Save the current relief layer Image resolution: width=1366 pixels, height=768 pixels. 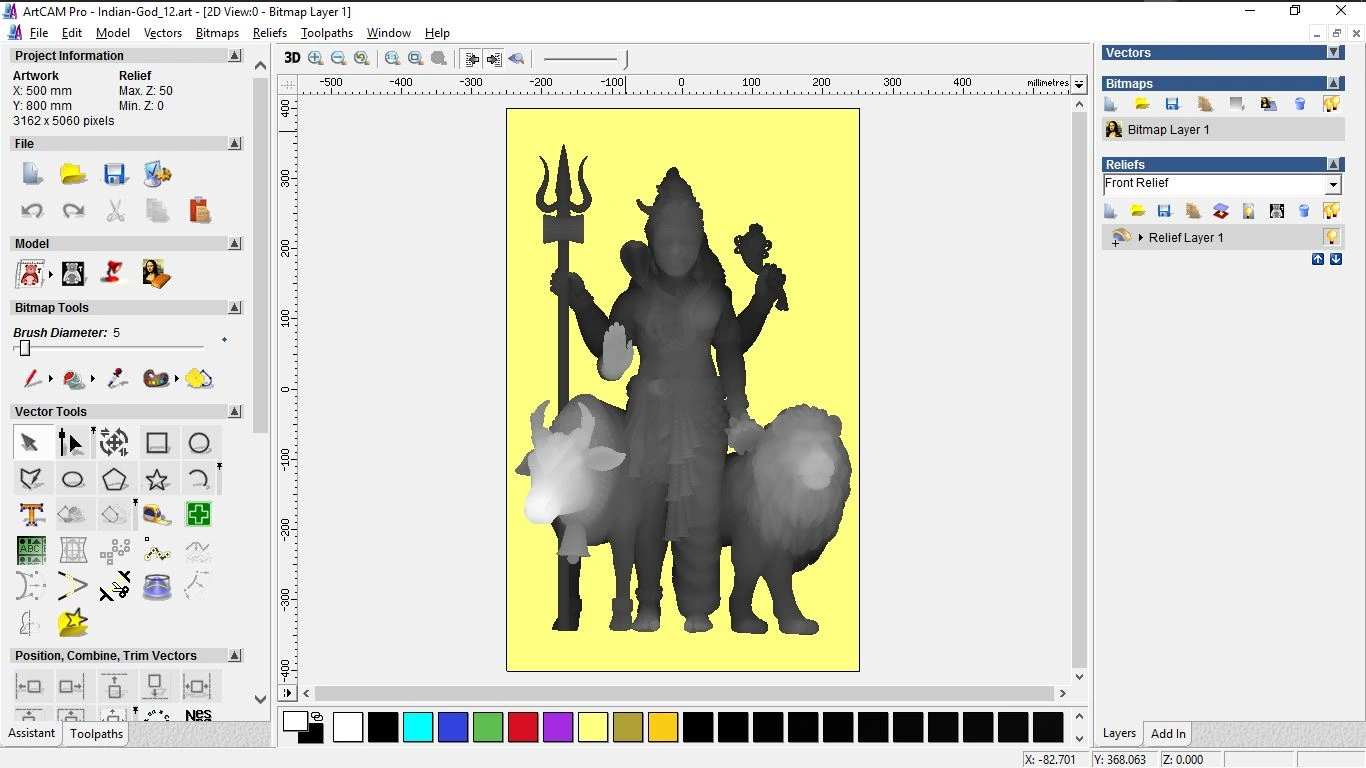click(1164, 210)
